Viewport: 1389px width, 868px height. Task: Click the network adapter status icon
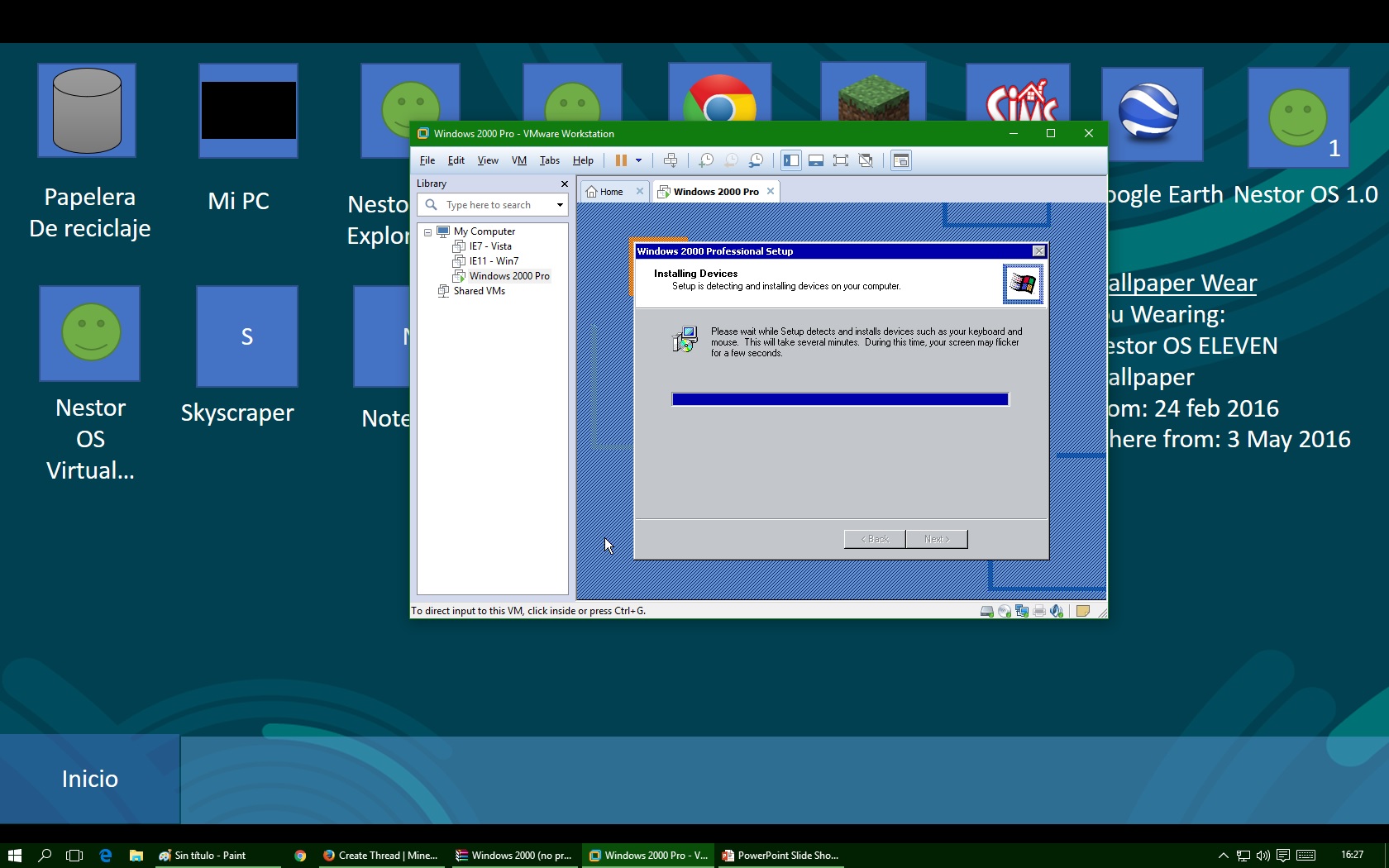pos(1022,611)
